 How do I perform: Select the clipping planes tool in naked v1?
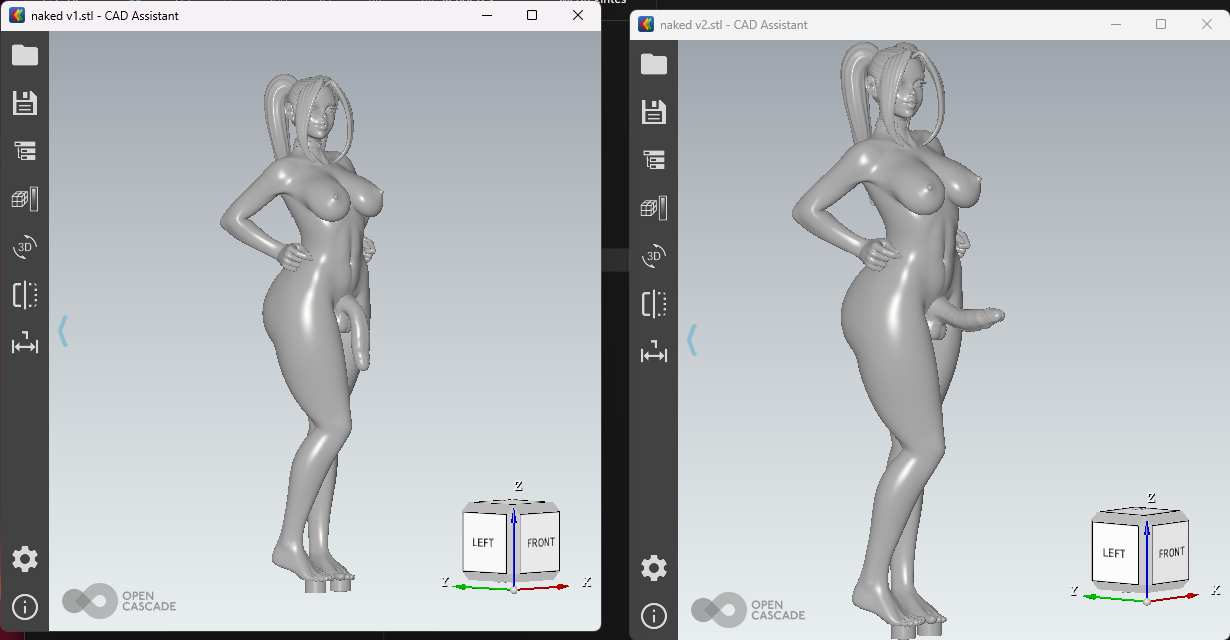[x=24, y=295]
